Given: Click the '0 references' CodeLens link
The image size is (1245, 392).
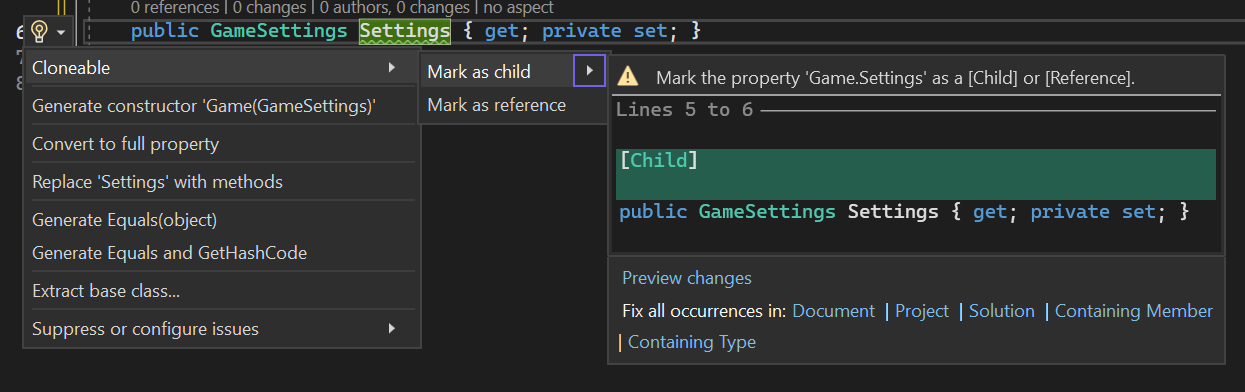Looking at the screenshot, I should [x=175, y=7].
